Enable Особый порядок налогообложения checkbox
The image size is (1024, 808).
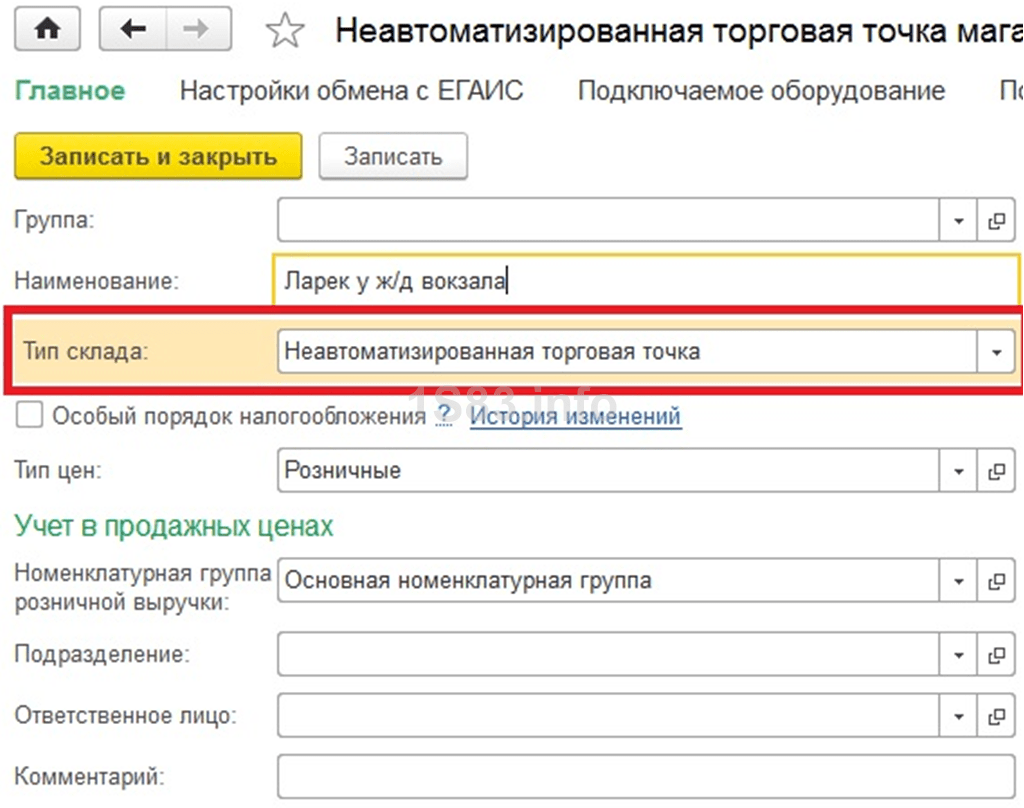pos(30,416)
